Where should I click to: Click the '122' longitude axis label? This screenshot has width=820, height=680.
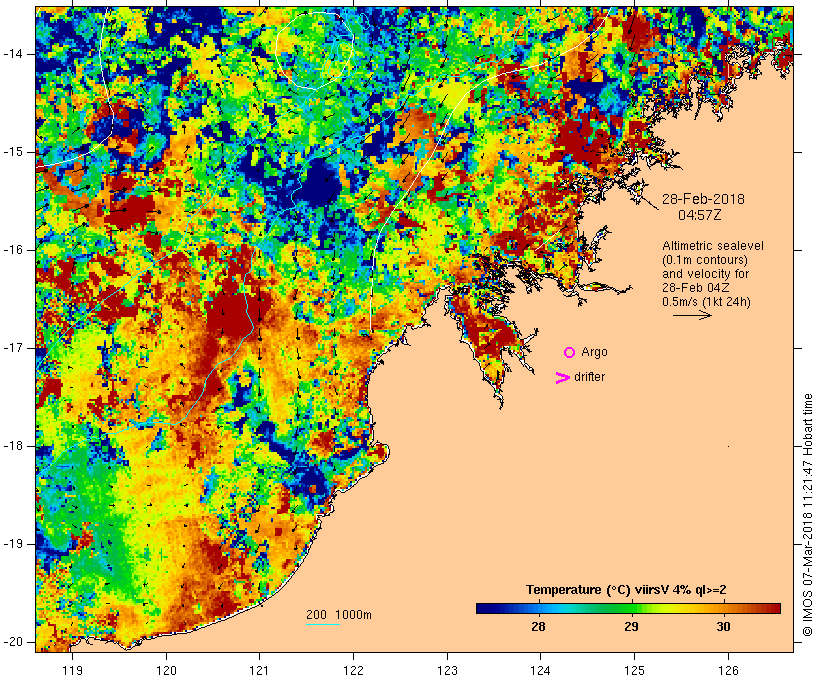click(354, 671)
